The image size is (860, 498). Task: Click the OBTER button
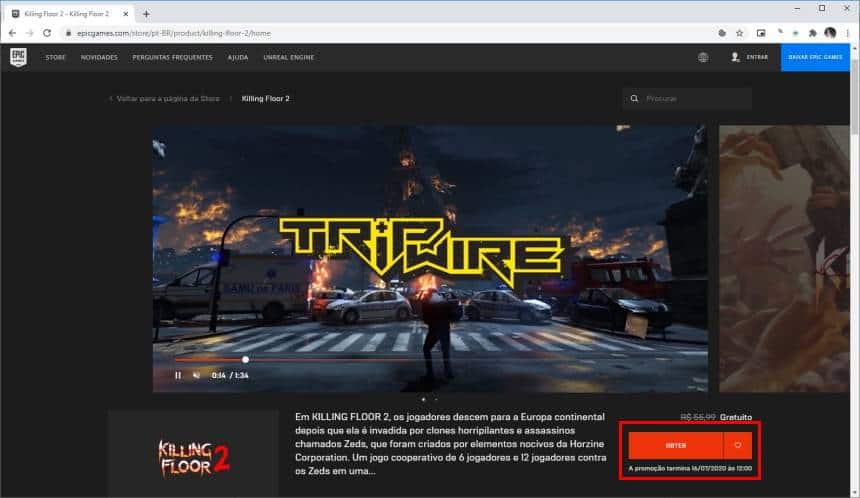point(676,445)
